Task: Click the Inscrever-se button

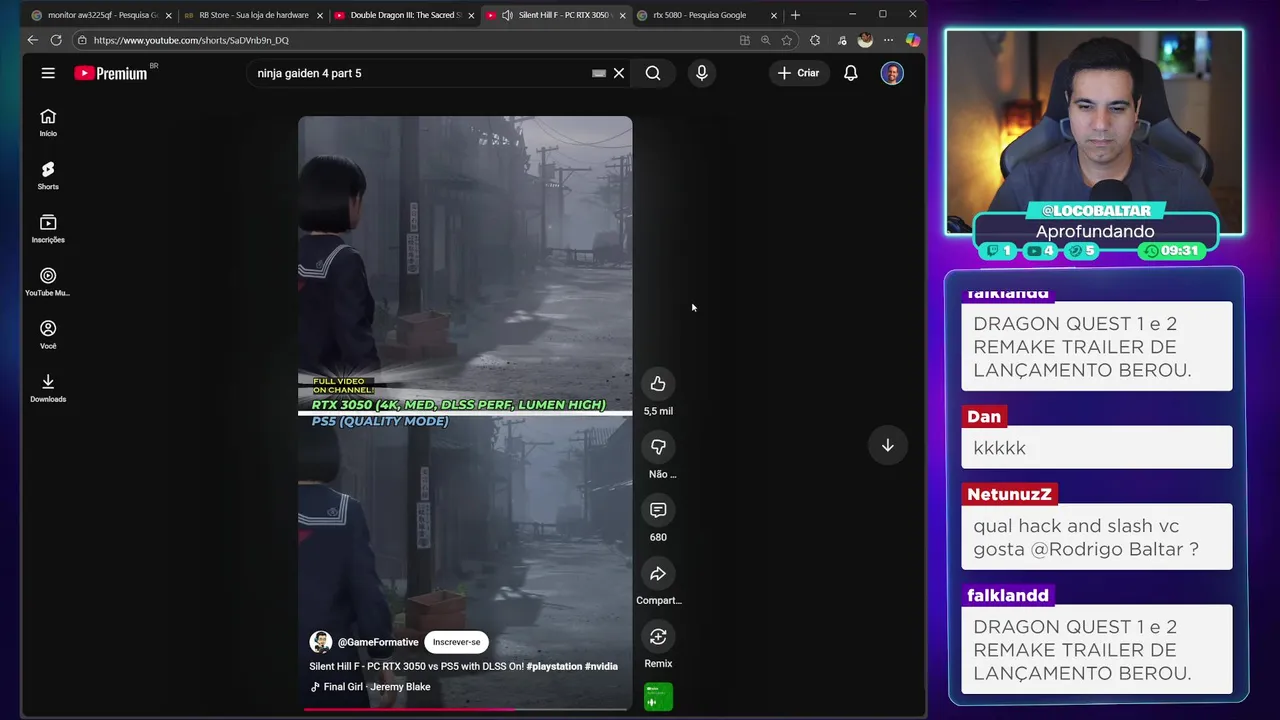Action: [x=456, y=642]
